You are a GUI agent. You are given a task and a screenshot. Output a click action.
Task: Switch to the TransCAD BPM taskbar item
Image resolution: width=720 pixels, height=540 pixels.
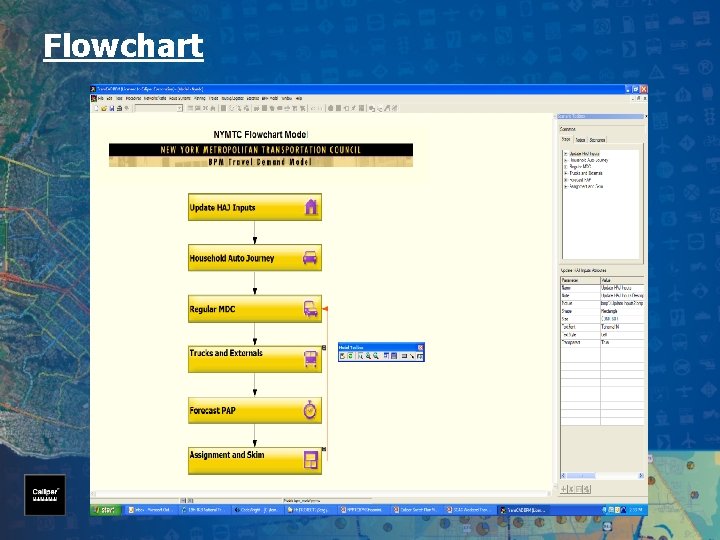523,510
